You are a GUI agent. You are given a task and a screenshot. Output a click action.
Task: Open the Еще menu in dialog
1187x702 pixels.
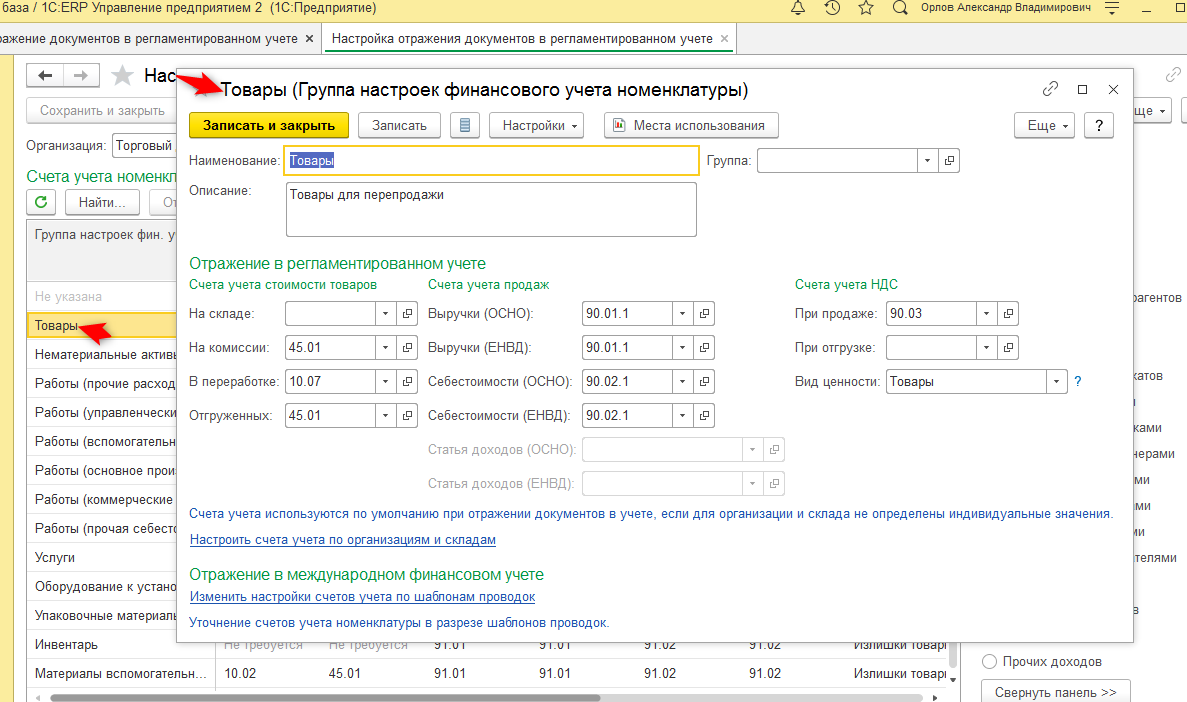(1044, 125)
